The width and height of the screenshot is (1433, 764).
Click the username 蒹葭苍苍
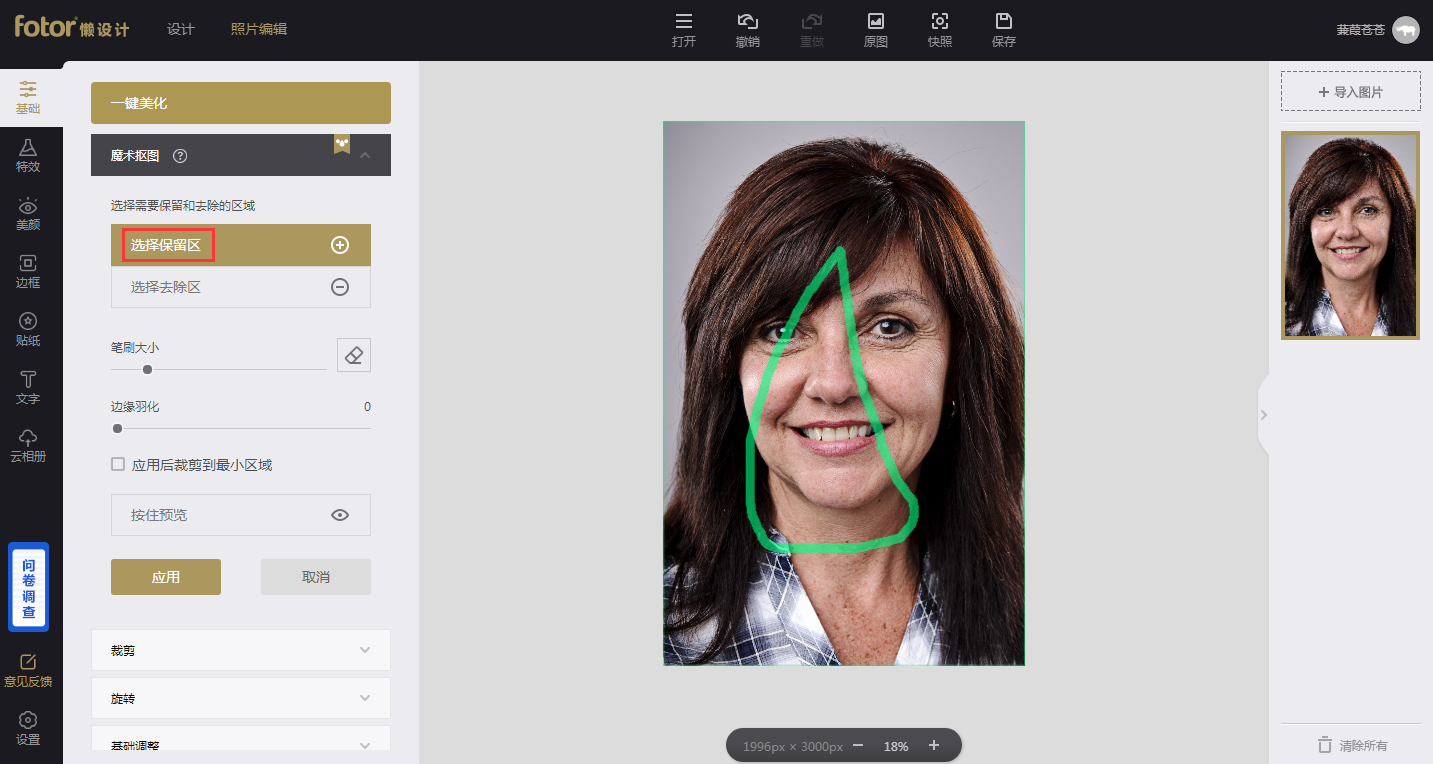[x=1361, y=30]
